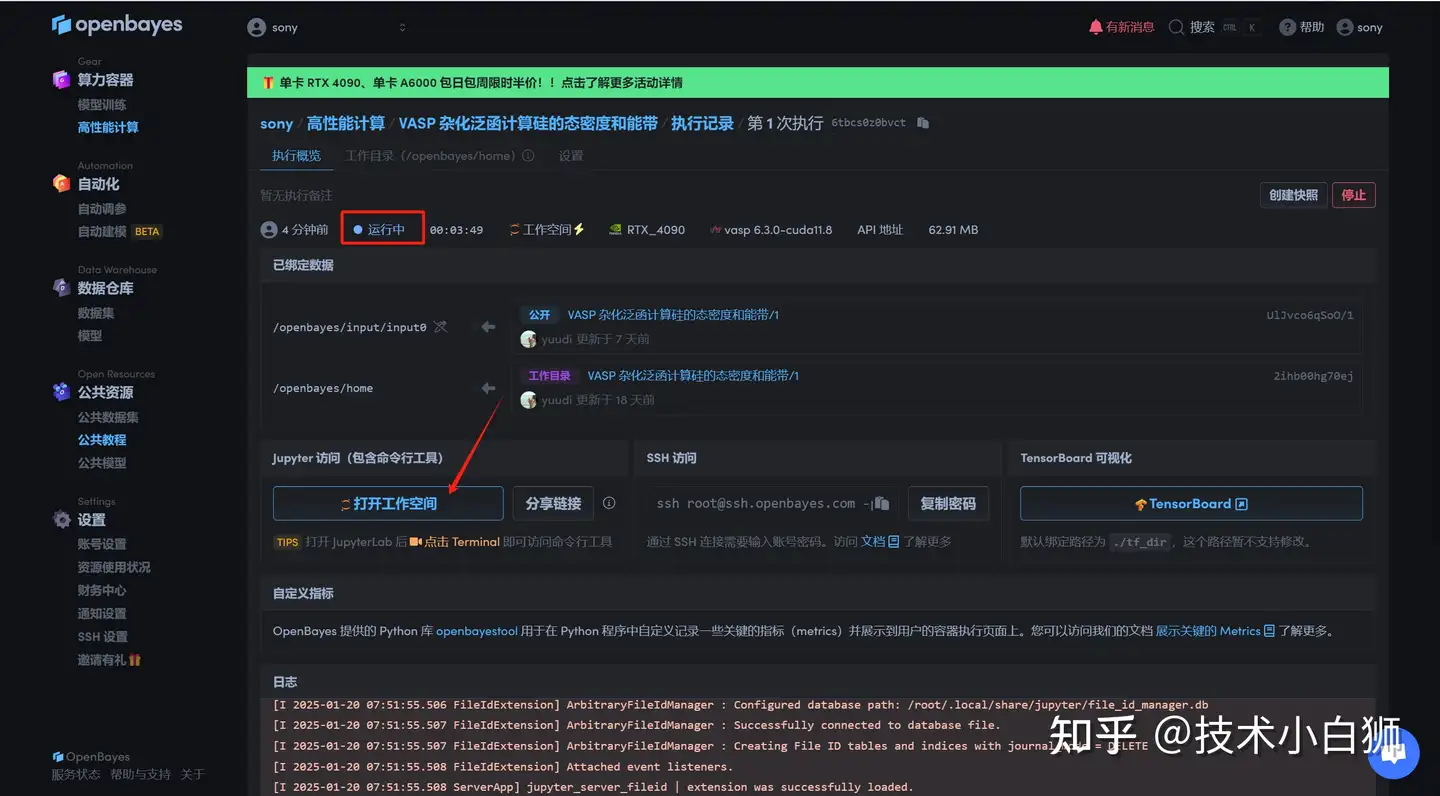Open 模型 under 数据仓库

pyautogui.click(x=90, y=336)
